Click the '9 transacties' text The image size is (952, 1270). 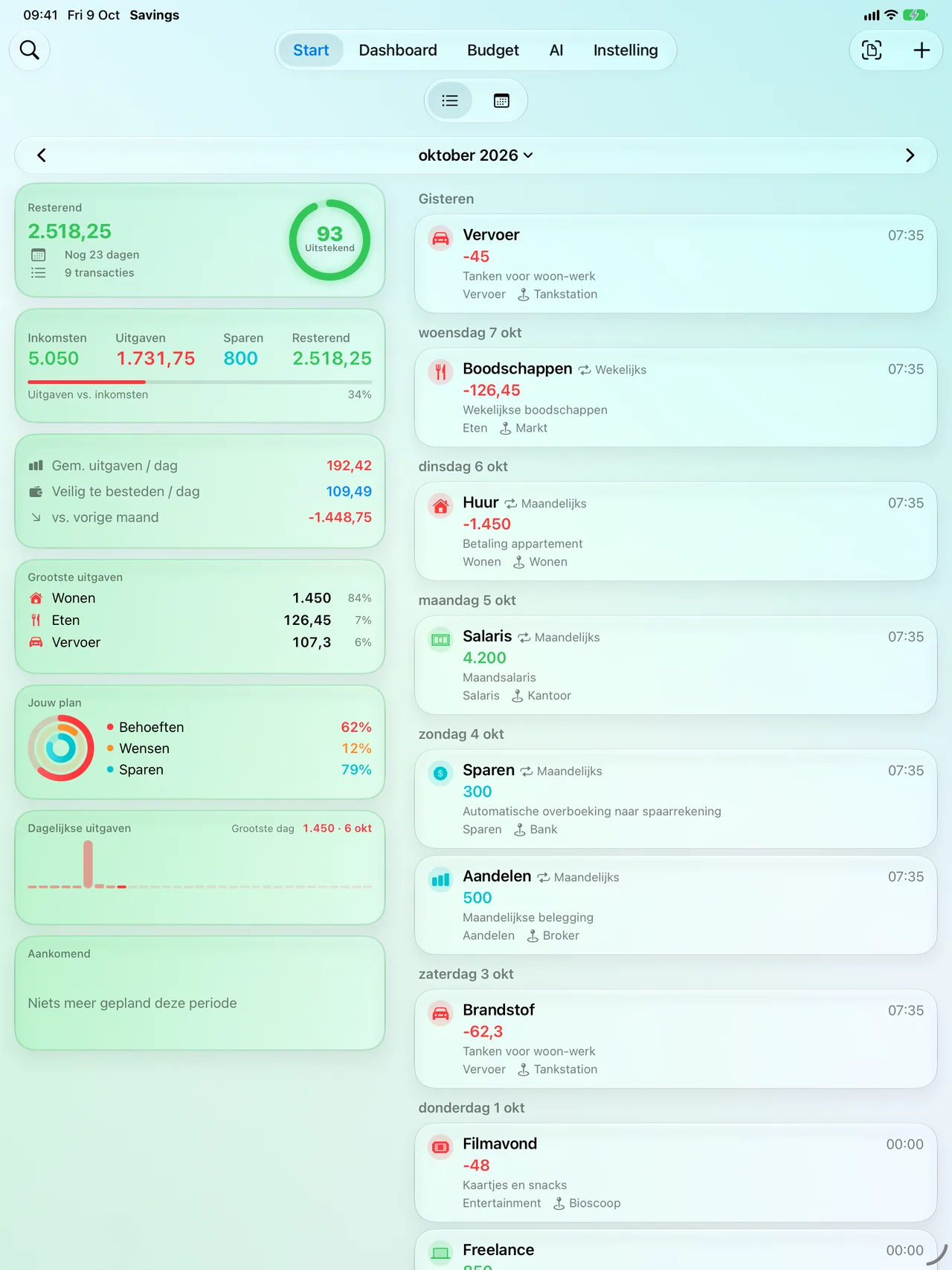[100, 273]
